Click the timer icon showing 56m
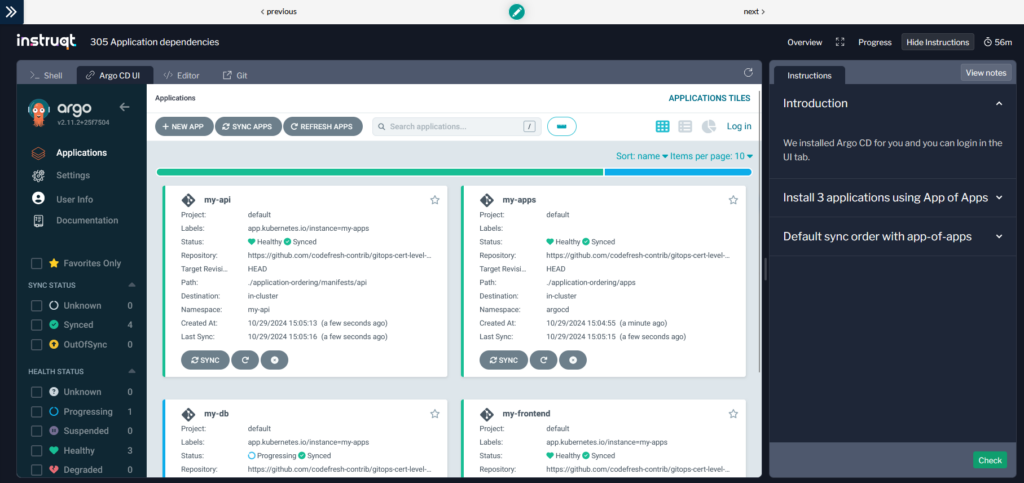The height and width of the screenshot is (483, 1024). [987, 42]
